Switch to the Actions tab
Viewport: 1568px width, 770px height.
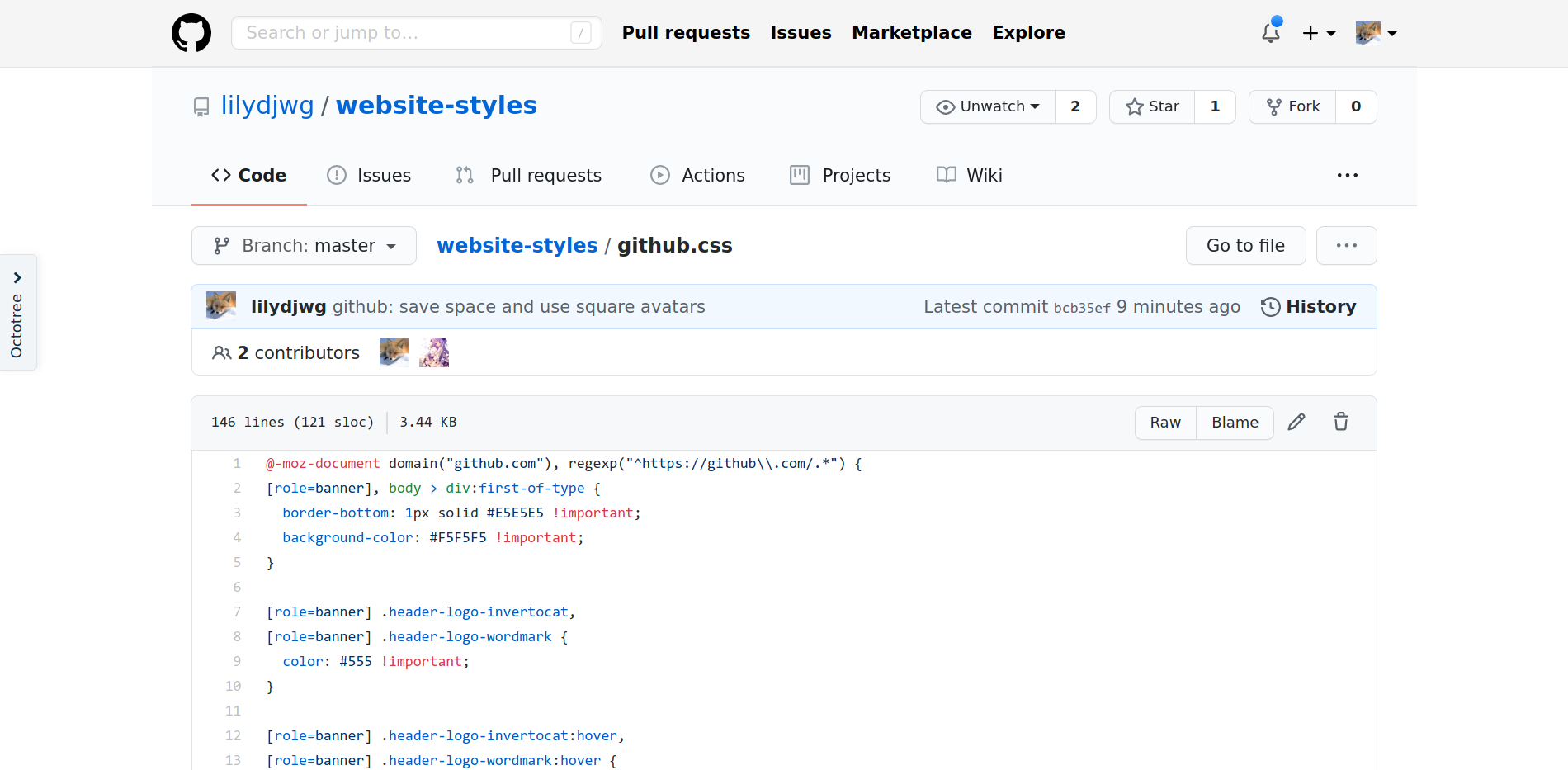point(697,175)
